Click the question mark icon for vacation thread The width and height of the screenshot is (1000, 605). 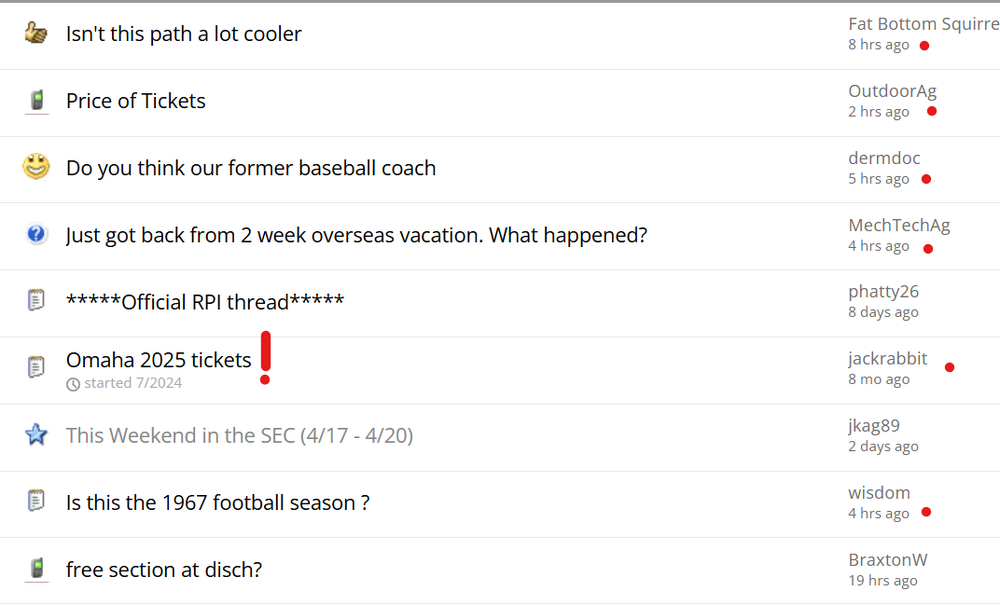pos(36,234)
